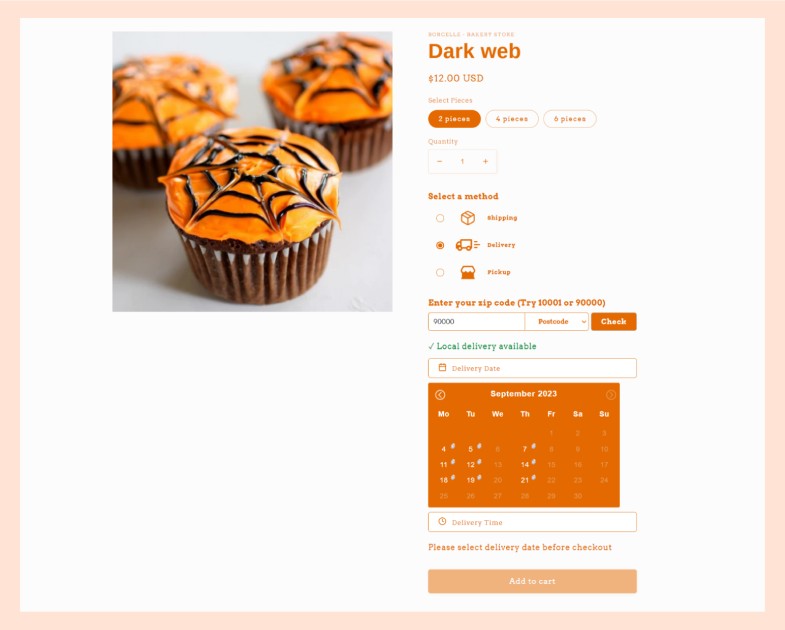The height and width of the screenshot is (630, 785).
Task: Click the next month arrow in calendar
Action: 611,395
